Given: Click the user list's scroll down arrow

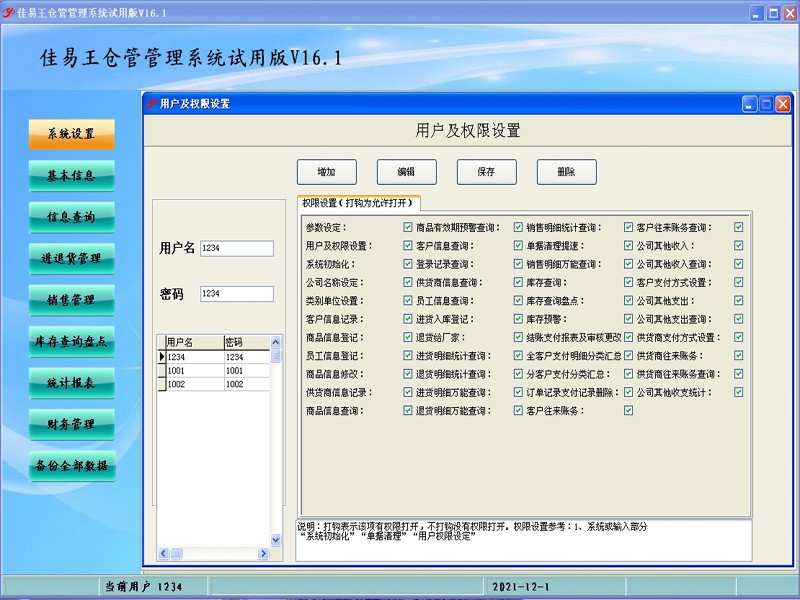Looking at the screenshot, I should [276, 539].
